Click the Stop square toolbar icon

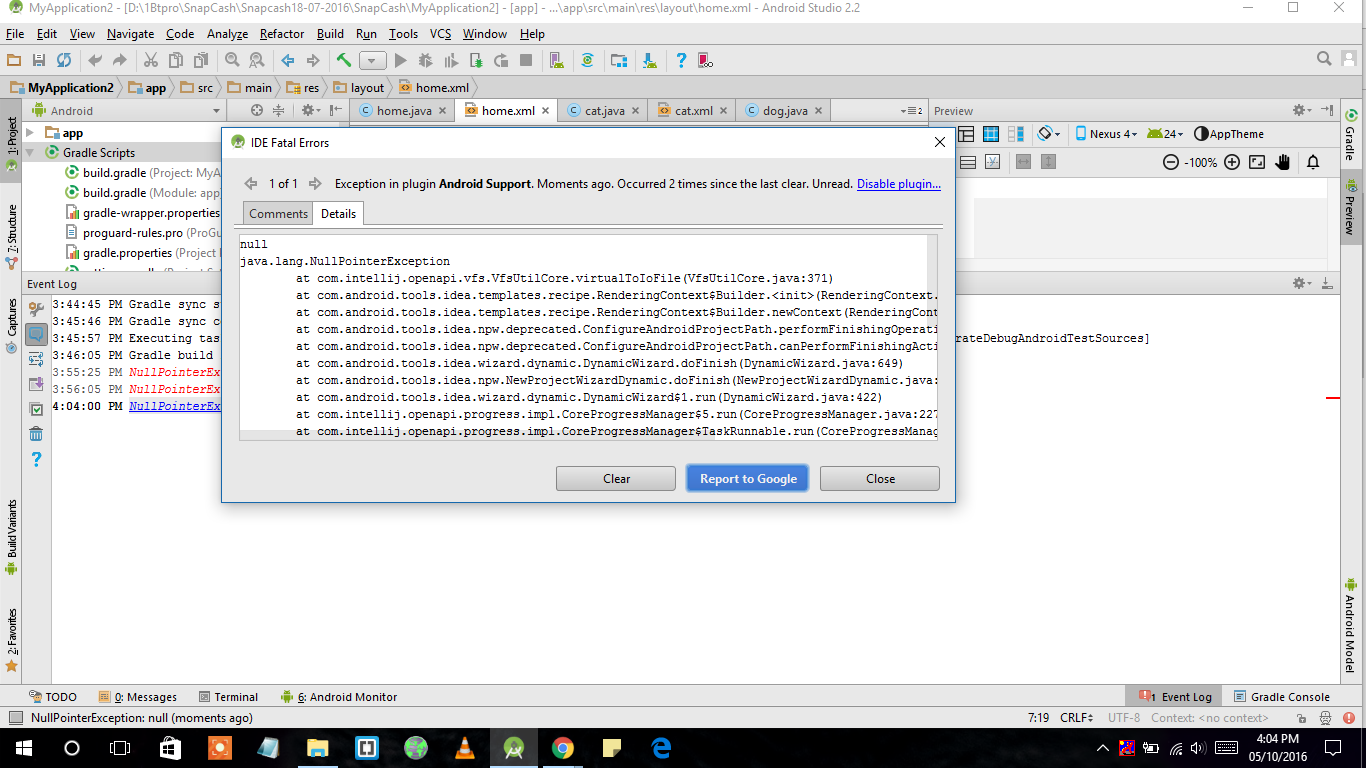(526, 60)
